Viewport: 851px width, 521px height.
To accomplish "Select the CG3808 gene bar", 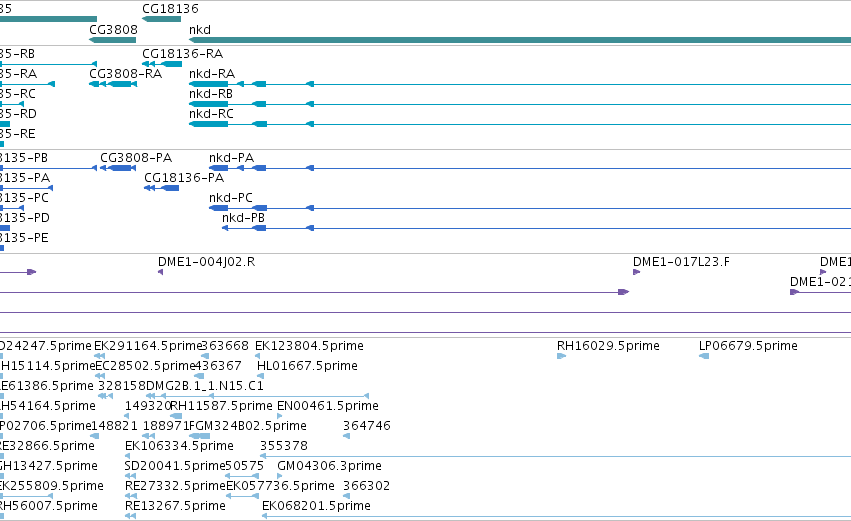I will pos(112,40).
